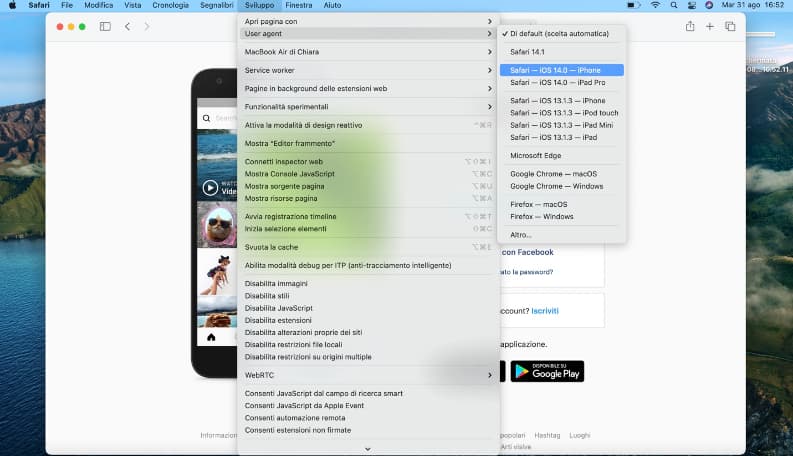Choose the Firefox macOS user agent

coord(561,204)
